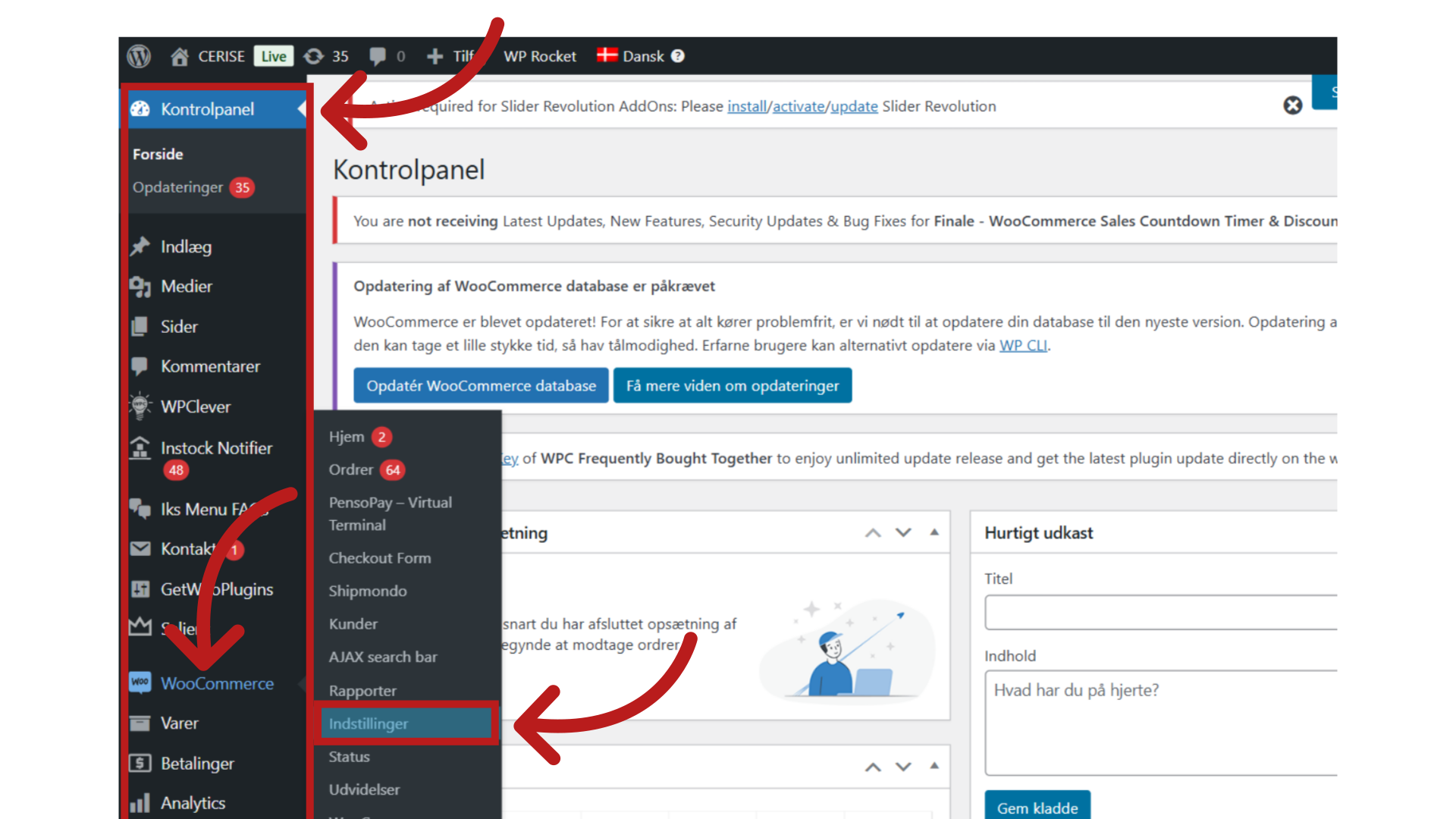This screenshot has width=1456, height=819.
Task: Open Shipmondo submenu item
Action: pos(368,591)
